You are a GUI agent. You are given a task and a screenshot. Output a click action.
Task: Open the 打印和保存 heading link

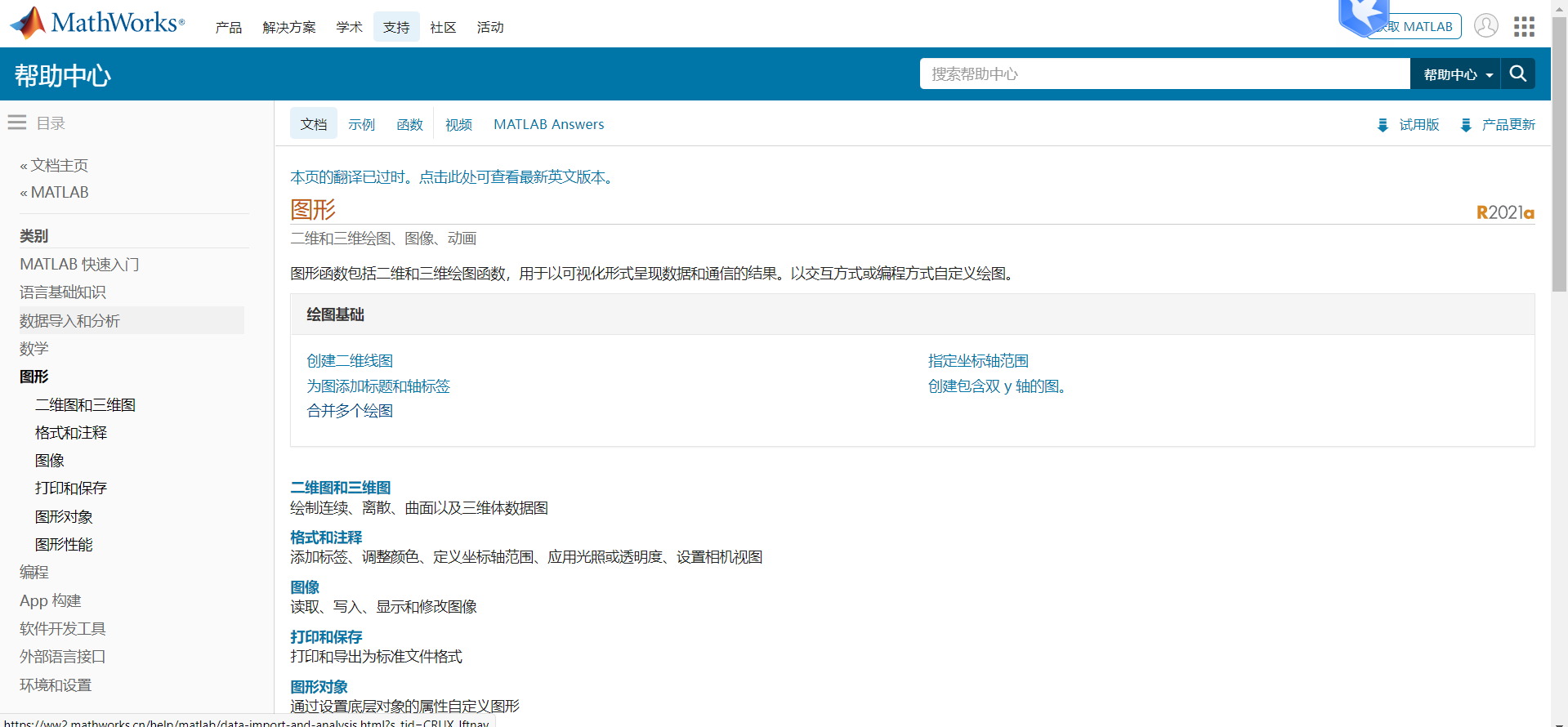pos(326,636)
